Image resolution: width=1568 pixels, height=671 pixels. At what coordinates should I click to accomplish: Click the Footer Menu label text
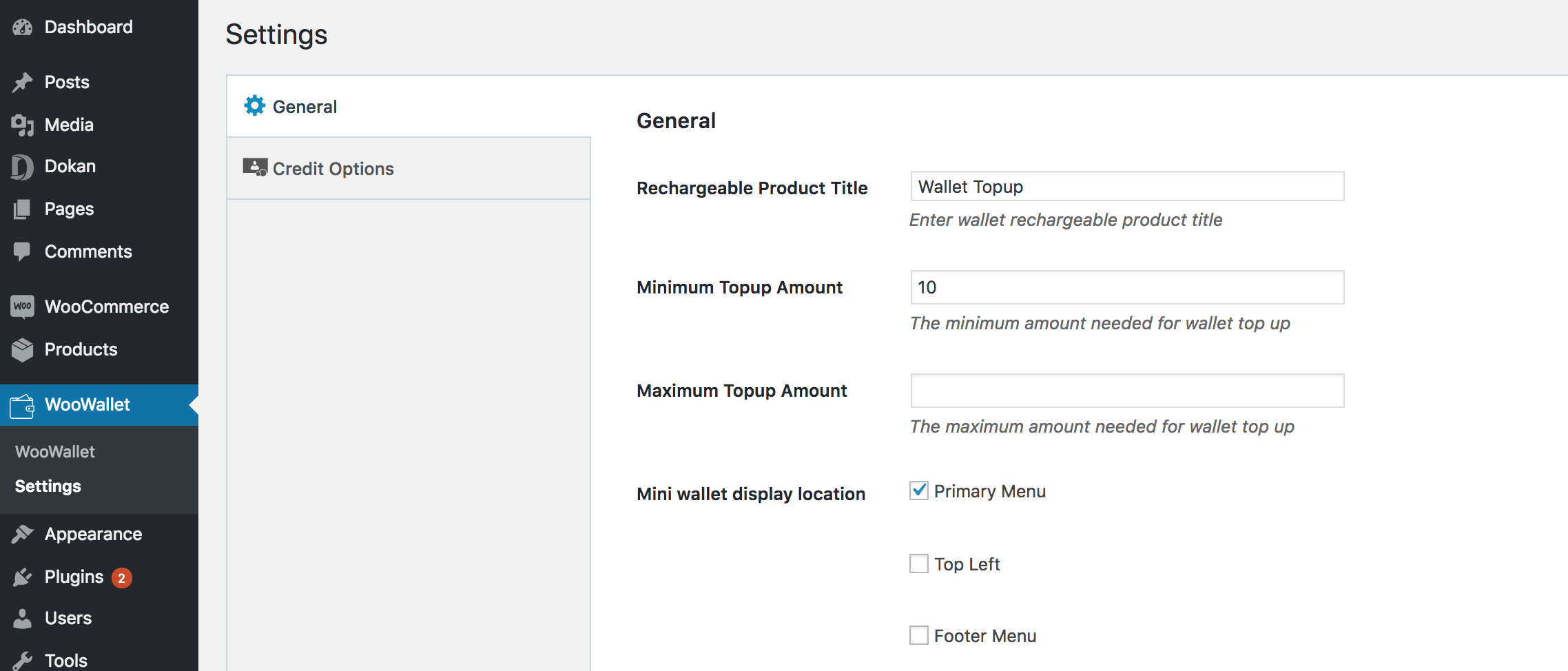pos(985,636)
